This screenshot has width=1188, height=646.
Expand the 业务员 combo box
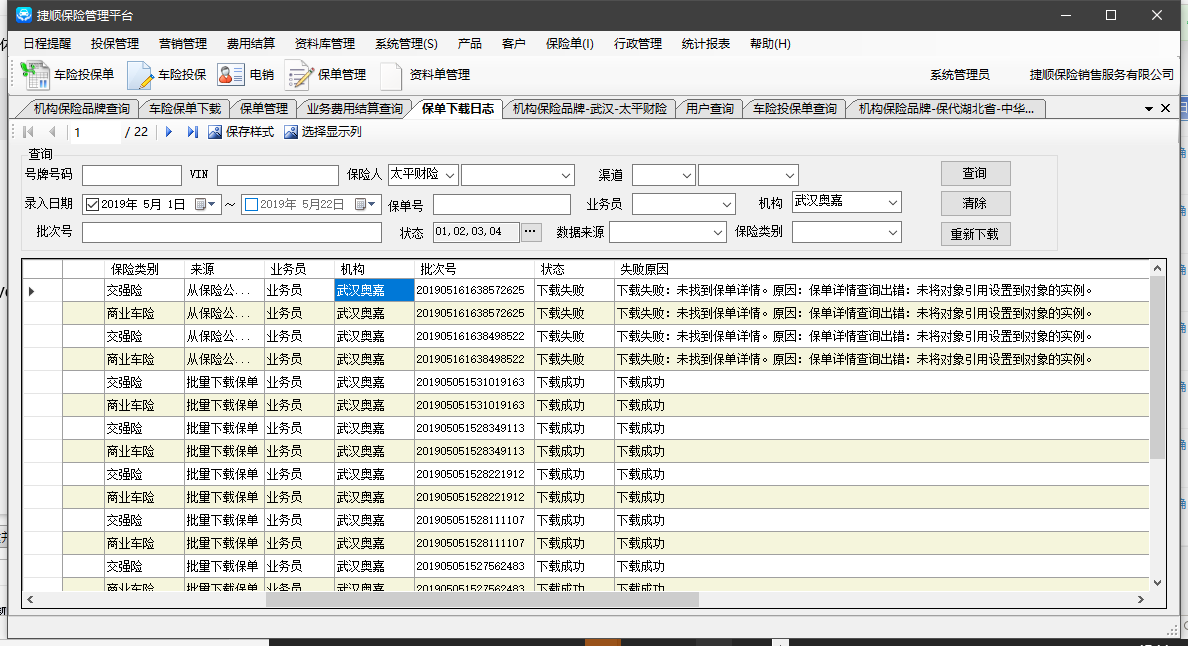726,204
